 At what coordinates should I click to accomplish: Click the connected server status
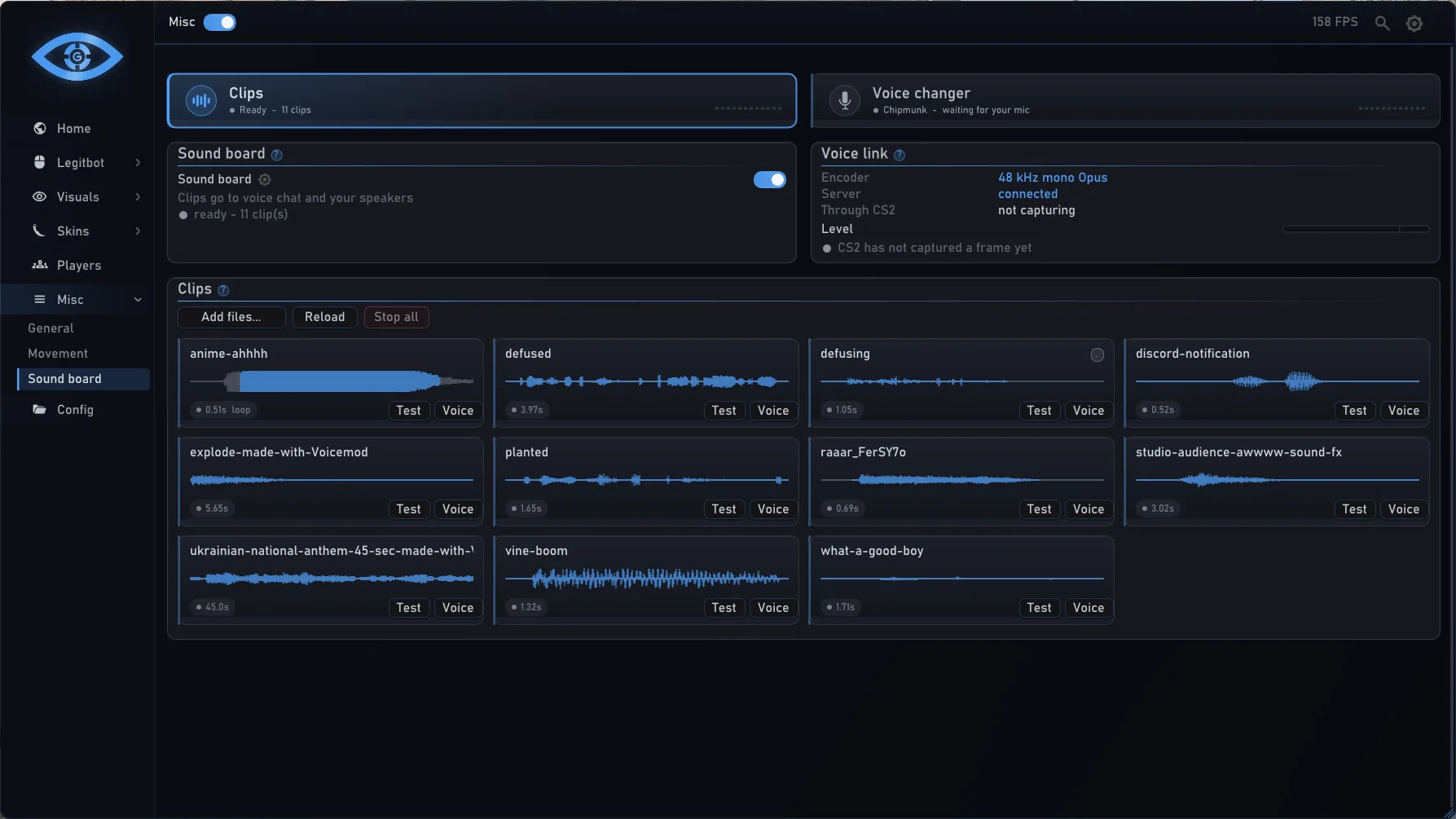pyautogui.click(x=1027, y=194)
